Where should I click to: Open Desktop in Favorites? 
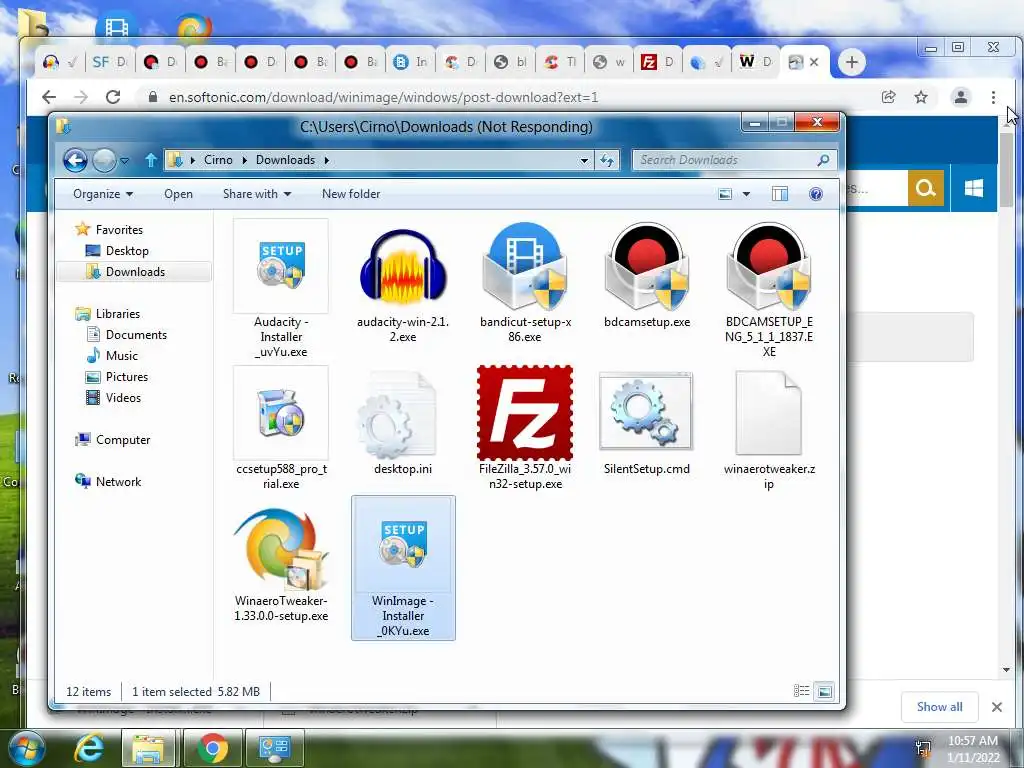[127, 251]
